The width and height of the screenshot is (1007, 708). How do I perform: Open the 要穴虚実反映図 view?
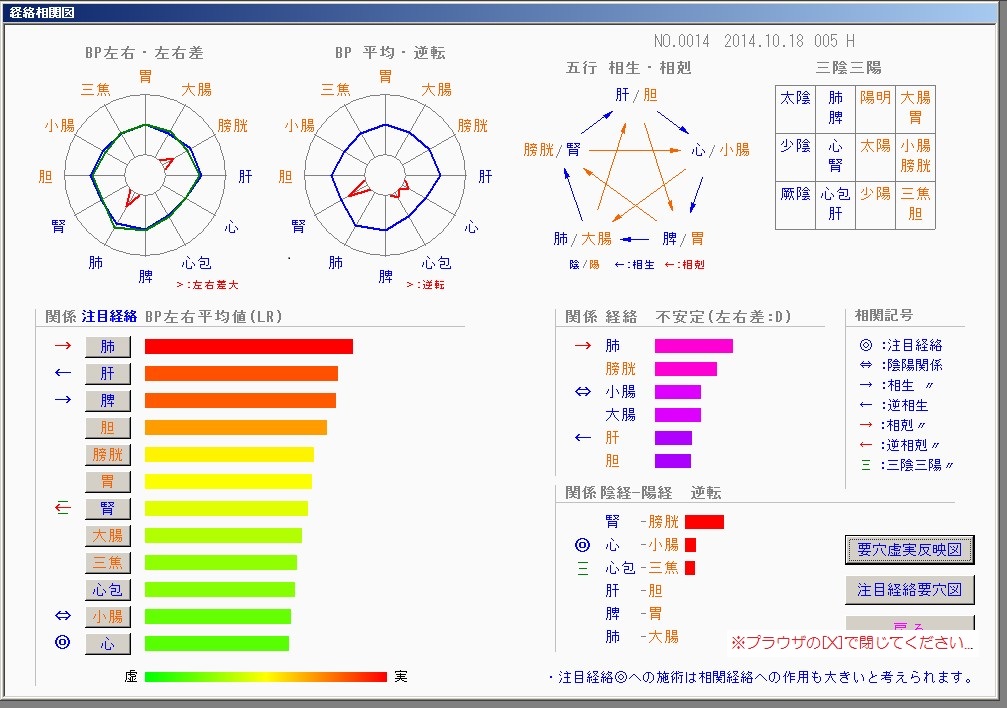click(909, 550)
